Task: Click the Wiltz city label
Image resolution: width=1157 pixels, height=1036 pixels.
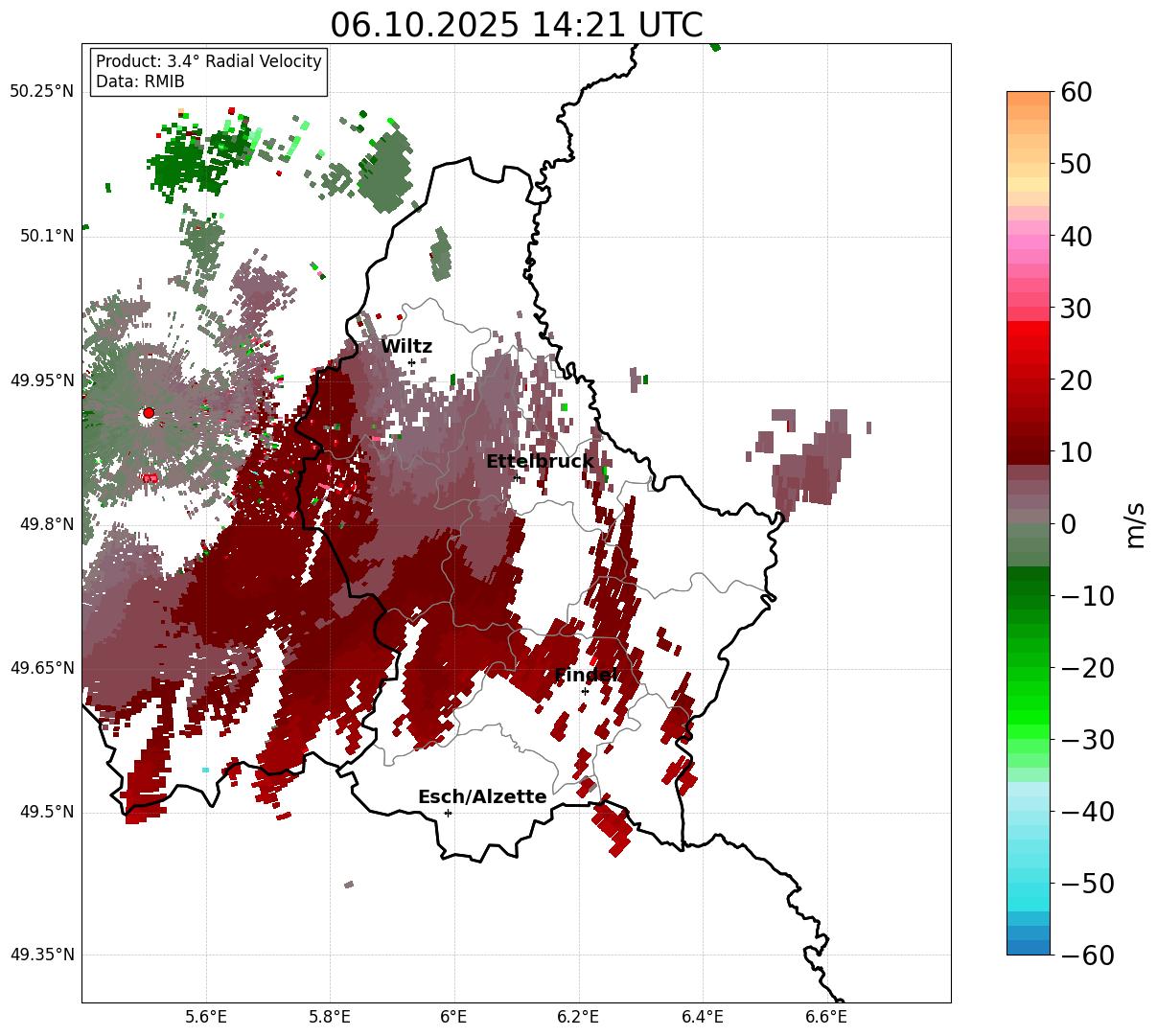Action: tap(406, 347)
